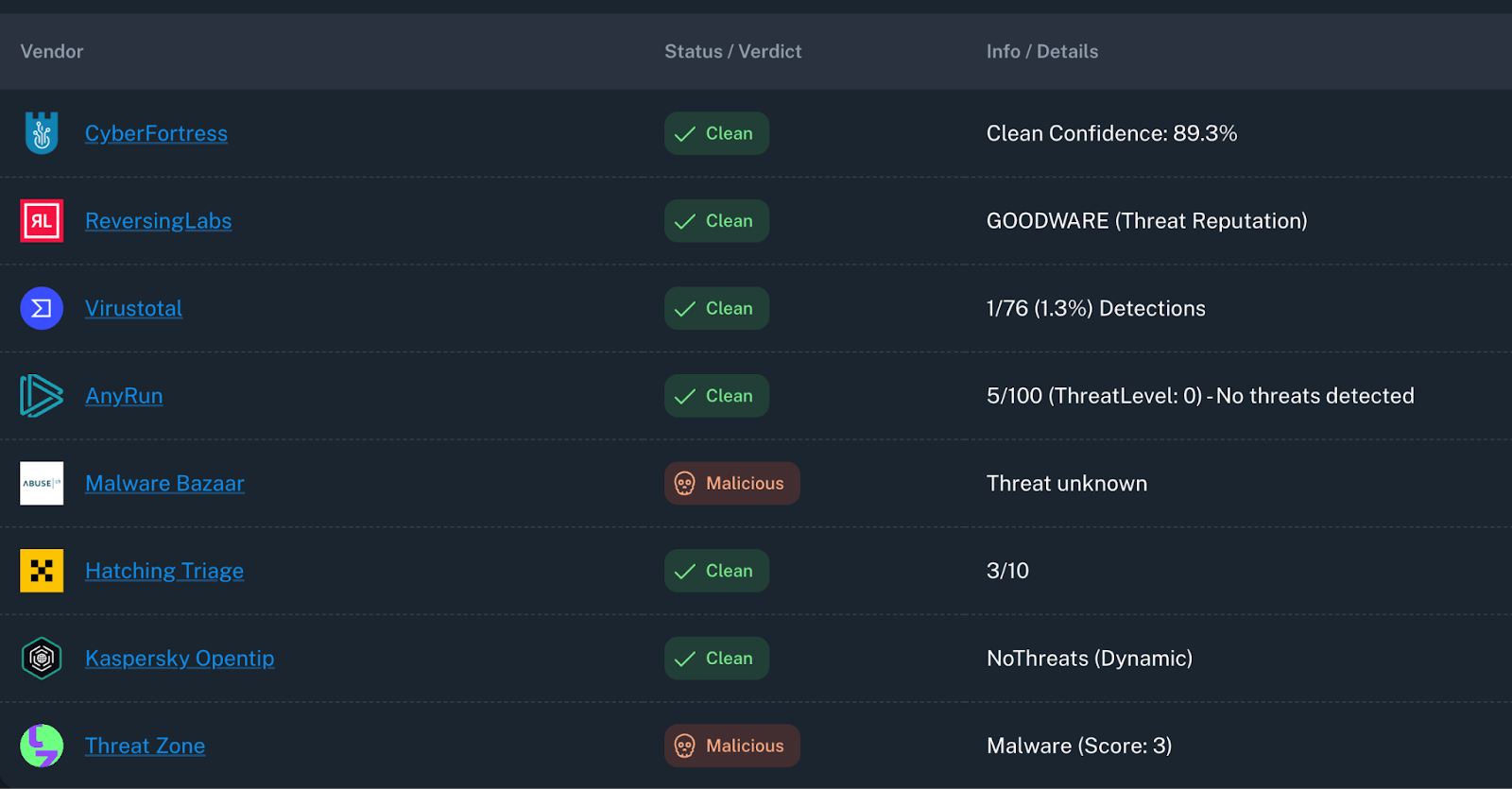This screenshot has height=789, width=1512.
Task: Click the Malicious badge for Malware Bazaar
Action: pyautogui.click(x=732, y=483)
